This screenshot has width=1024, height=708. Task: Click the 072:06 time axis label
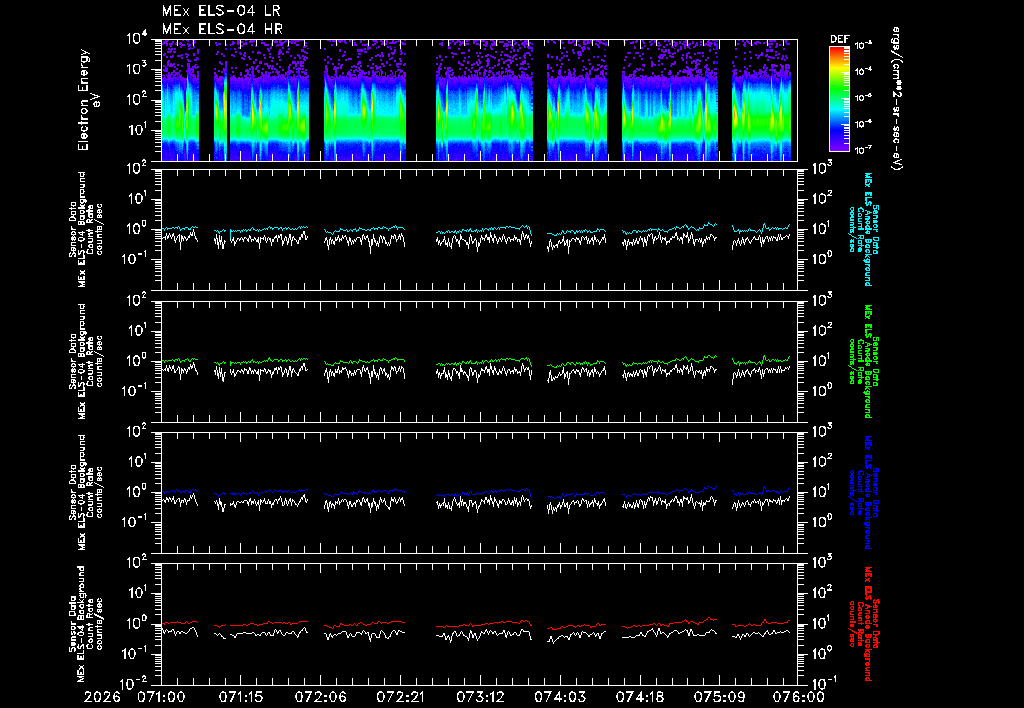coord(321,697)
